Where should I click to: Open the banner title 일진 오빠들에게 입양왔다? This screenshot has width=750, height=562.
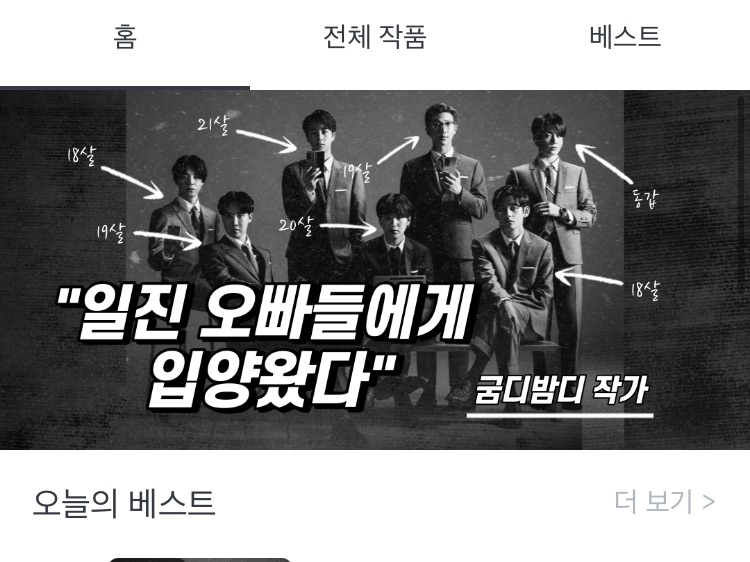click(x=263, y=346)
